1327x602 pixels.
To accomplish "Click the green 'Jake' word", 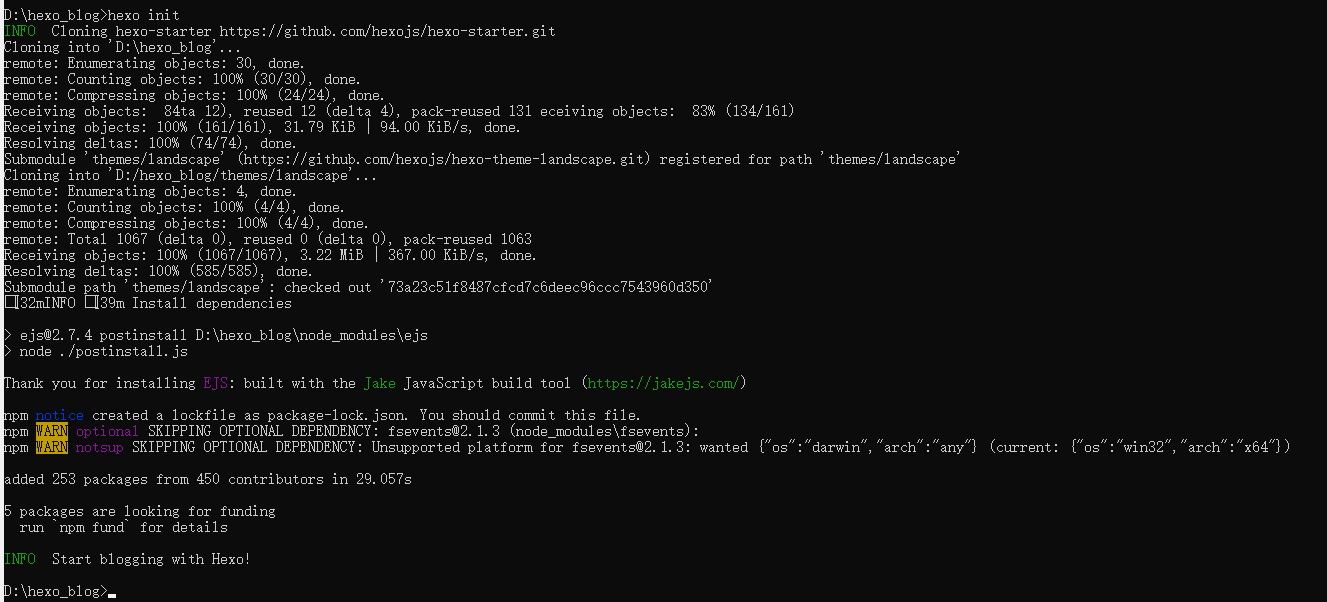I will coord(379,383).
